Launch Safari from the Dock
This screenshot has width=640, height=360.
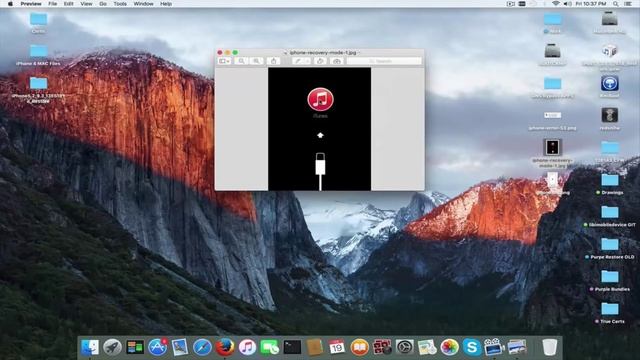click(x=202, y=347)
